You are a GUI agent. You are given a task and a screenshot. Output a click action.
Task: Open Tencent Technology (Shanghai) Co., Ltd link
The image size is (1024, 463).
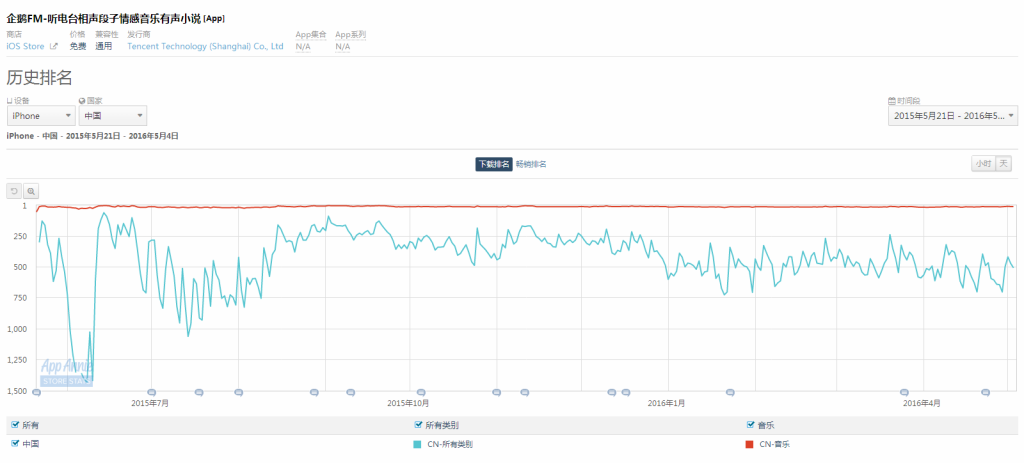[205, 46]
